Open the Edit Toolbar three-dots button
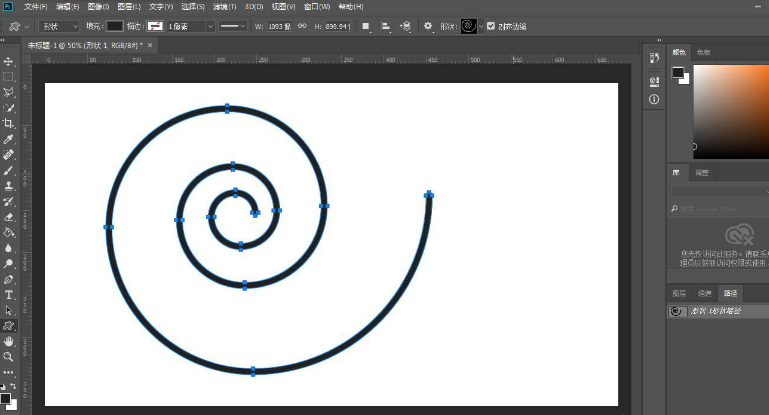 [x=8, y=372]
